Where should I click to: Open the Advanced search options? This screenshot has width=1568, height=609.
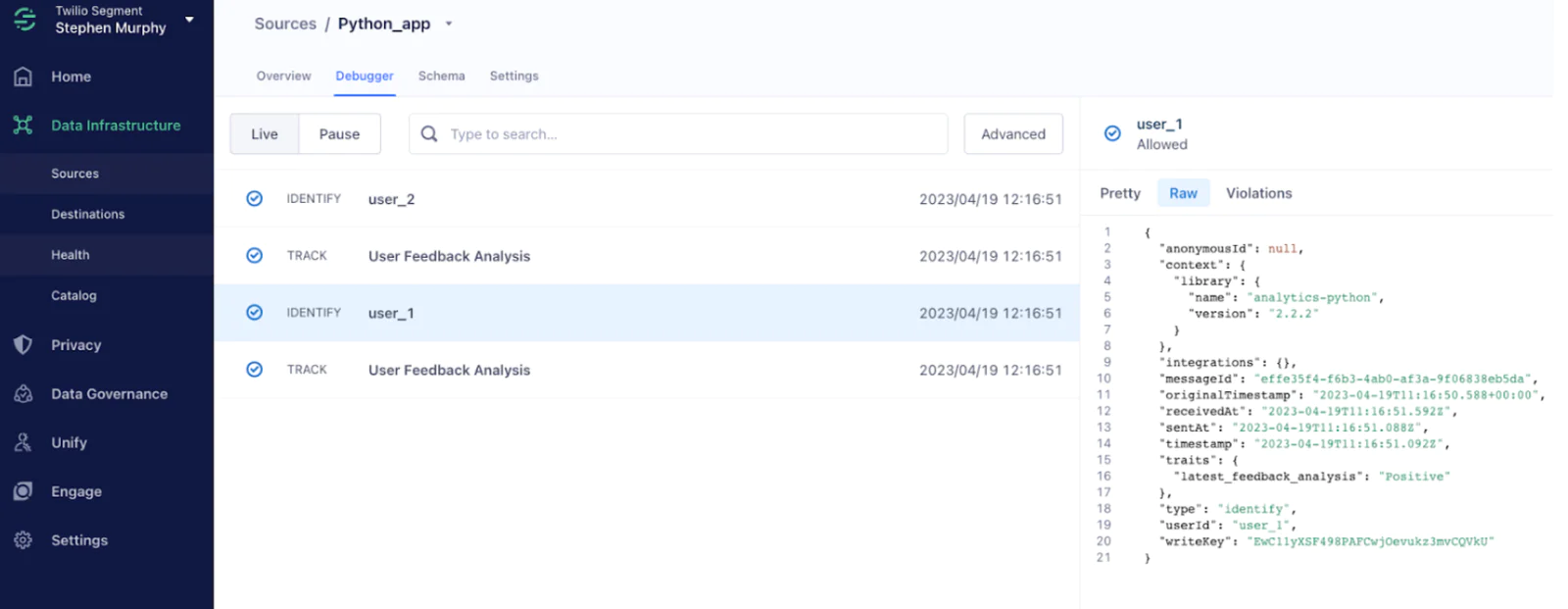1013,134
